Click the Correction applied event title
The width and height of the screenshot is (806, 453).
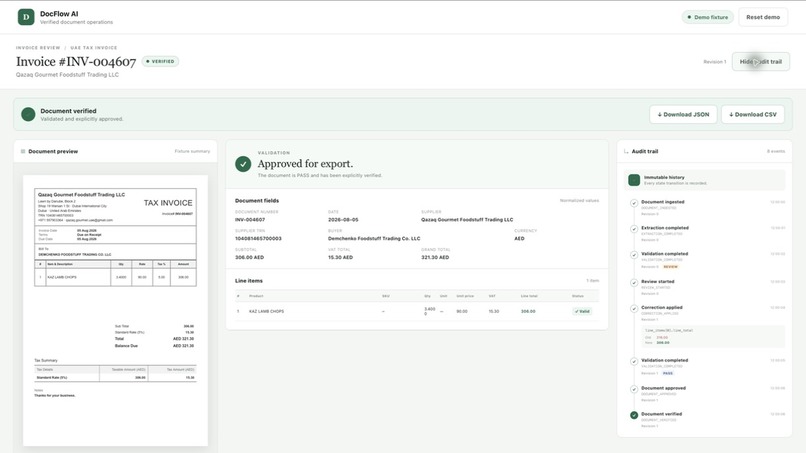(x=662, y=307)
